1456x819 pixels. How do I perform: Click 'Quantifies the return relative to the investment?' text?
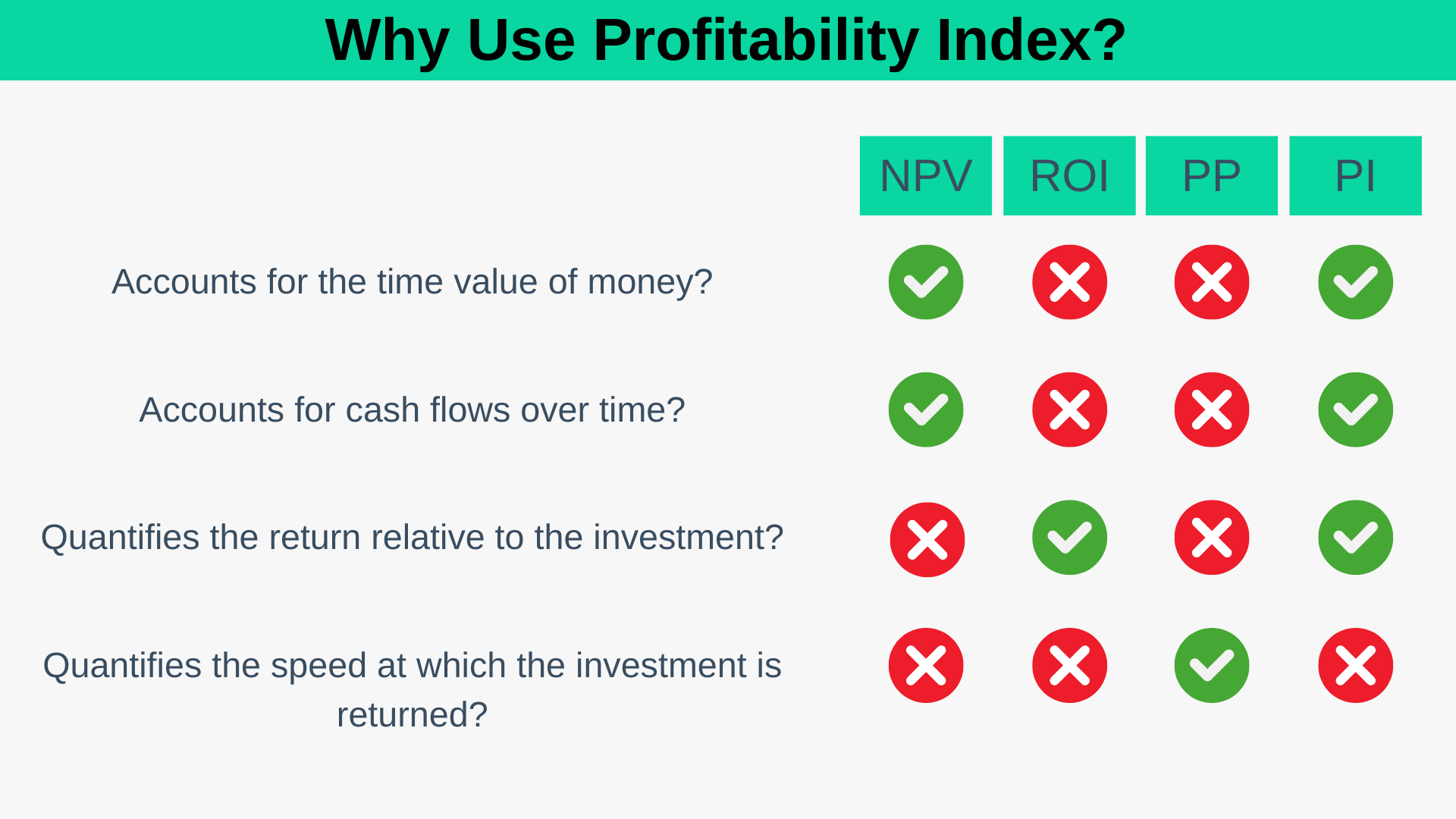pos(412,538)
